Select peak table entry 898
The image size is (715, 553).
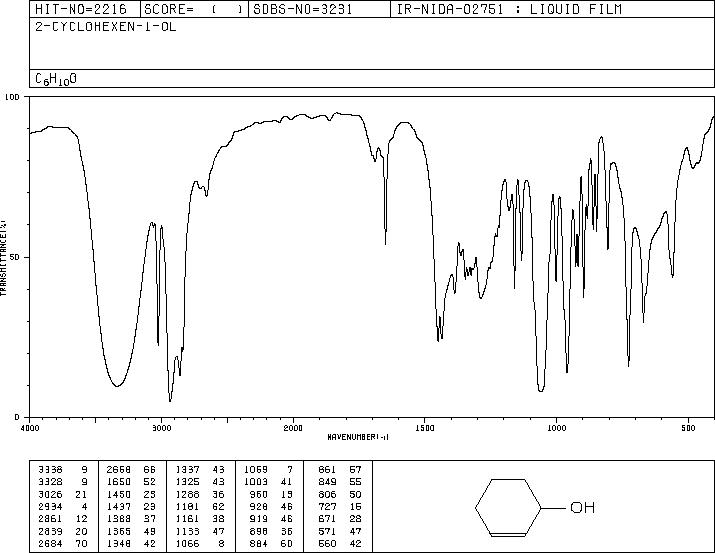(x=259, y=531)
